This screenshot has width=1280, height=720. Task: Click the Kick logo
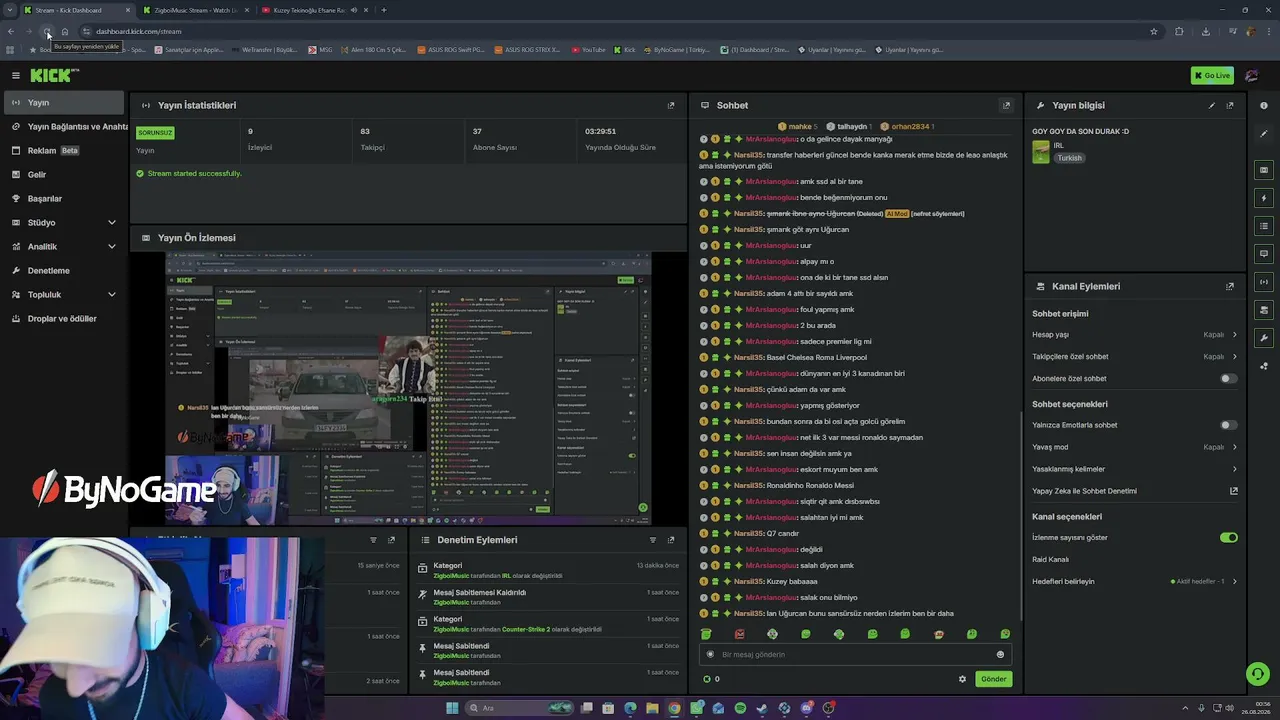pos(55,75)
